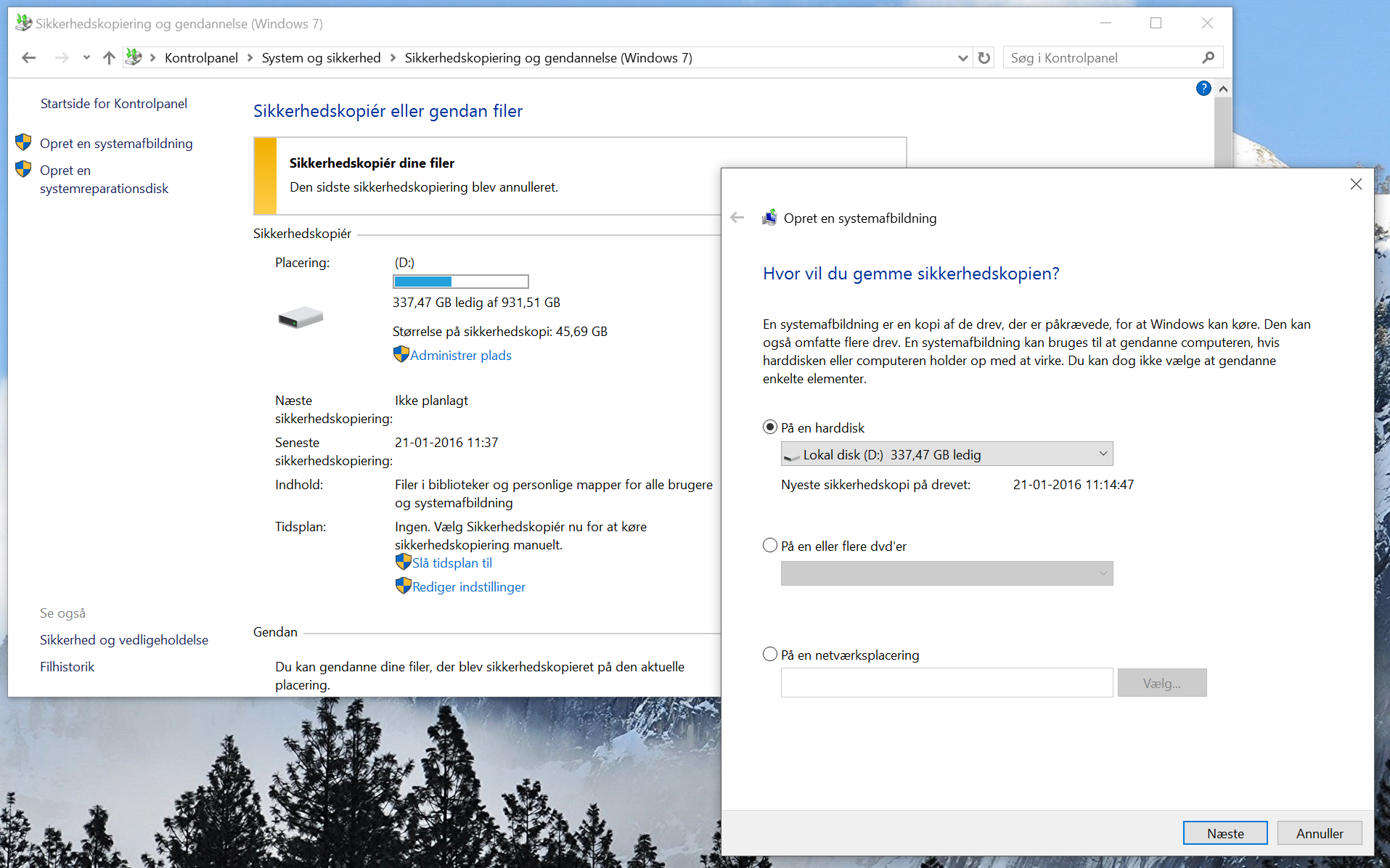This screenshot has height=868, width=1390.
Task: Click the Control Panel icon in address bar
Action: [x=134, y=57]
